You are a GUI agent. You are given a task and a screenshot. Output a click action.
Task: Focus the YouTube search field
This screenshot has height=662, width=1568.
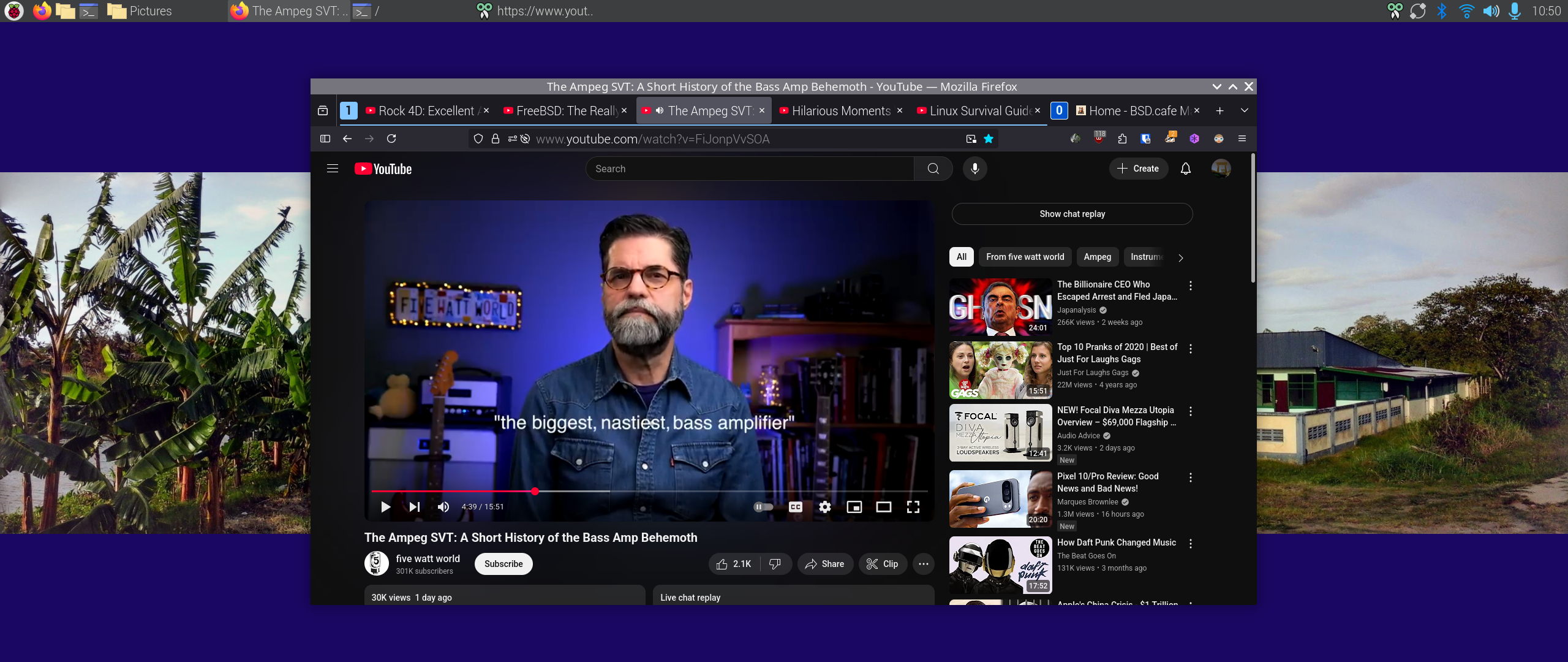(x=750, y=169)
